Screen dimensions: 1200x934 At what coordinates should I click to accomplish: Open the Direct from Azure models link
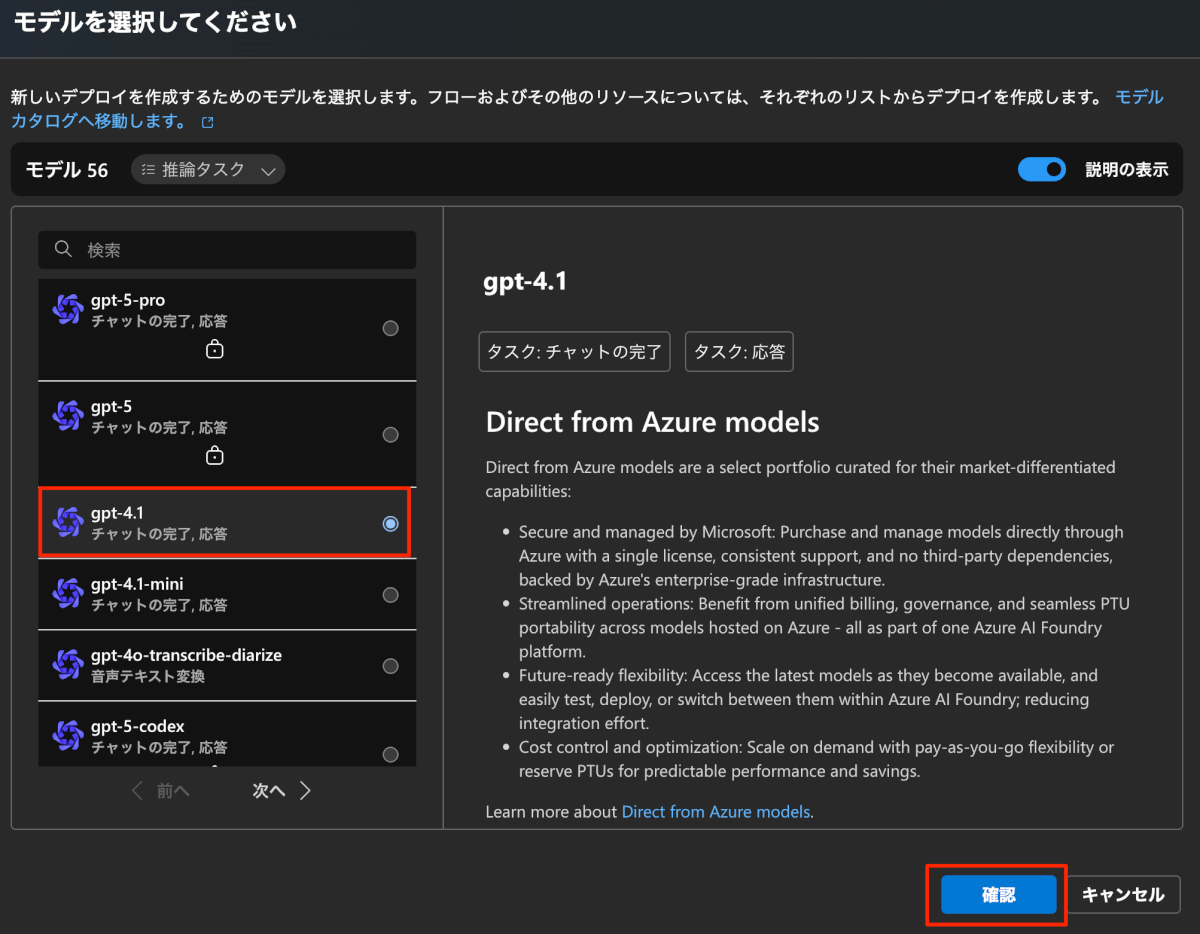716,812
